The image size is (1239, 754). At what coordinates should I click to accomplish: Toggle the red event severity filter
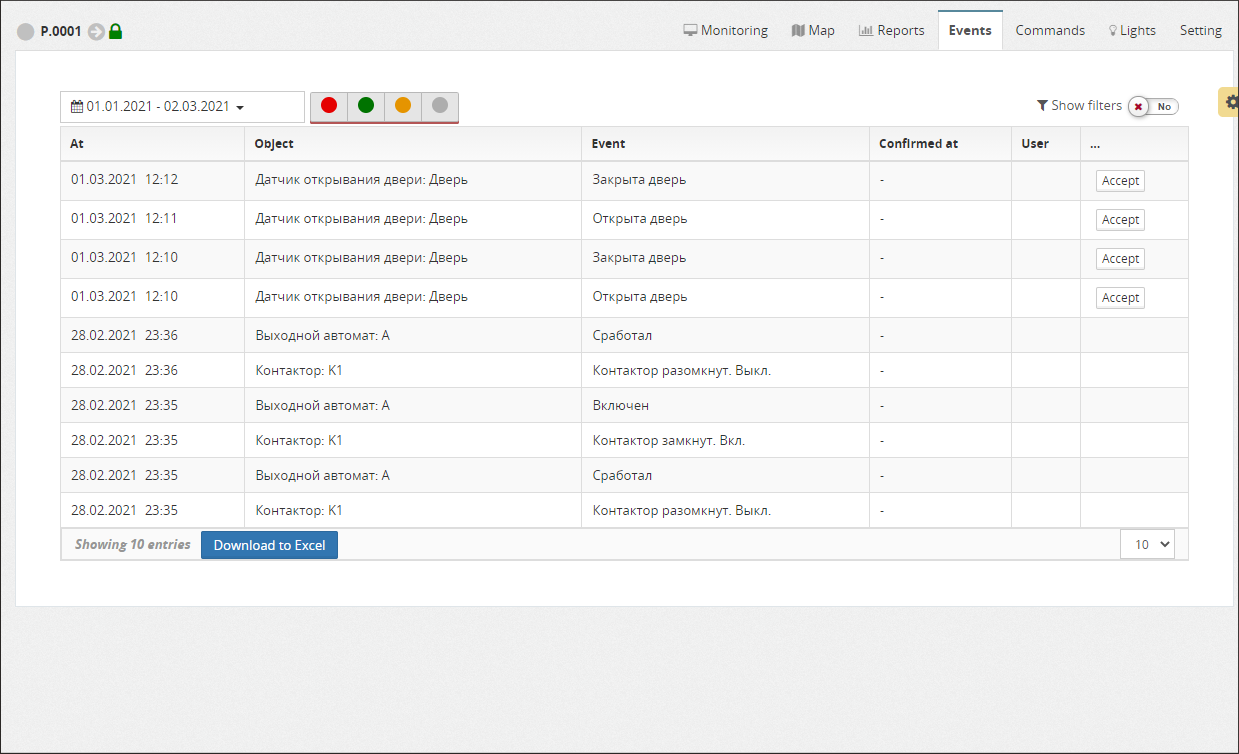[329, 105]
